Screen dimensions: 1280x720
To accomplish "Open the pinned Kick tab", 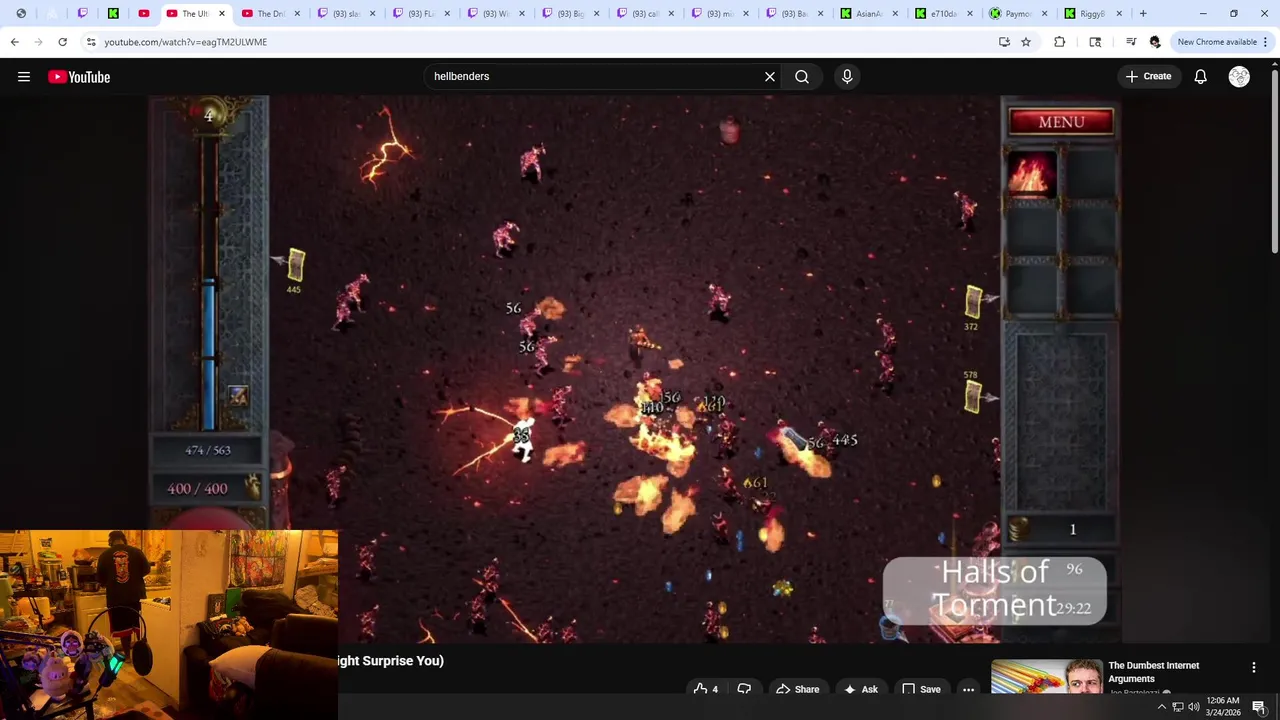I will (113, 14).
